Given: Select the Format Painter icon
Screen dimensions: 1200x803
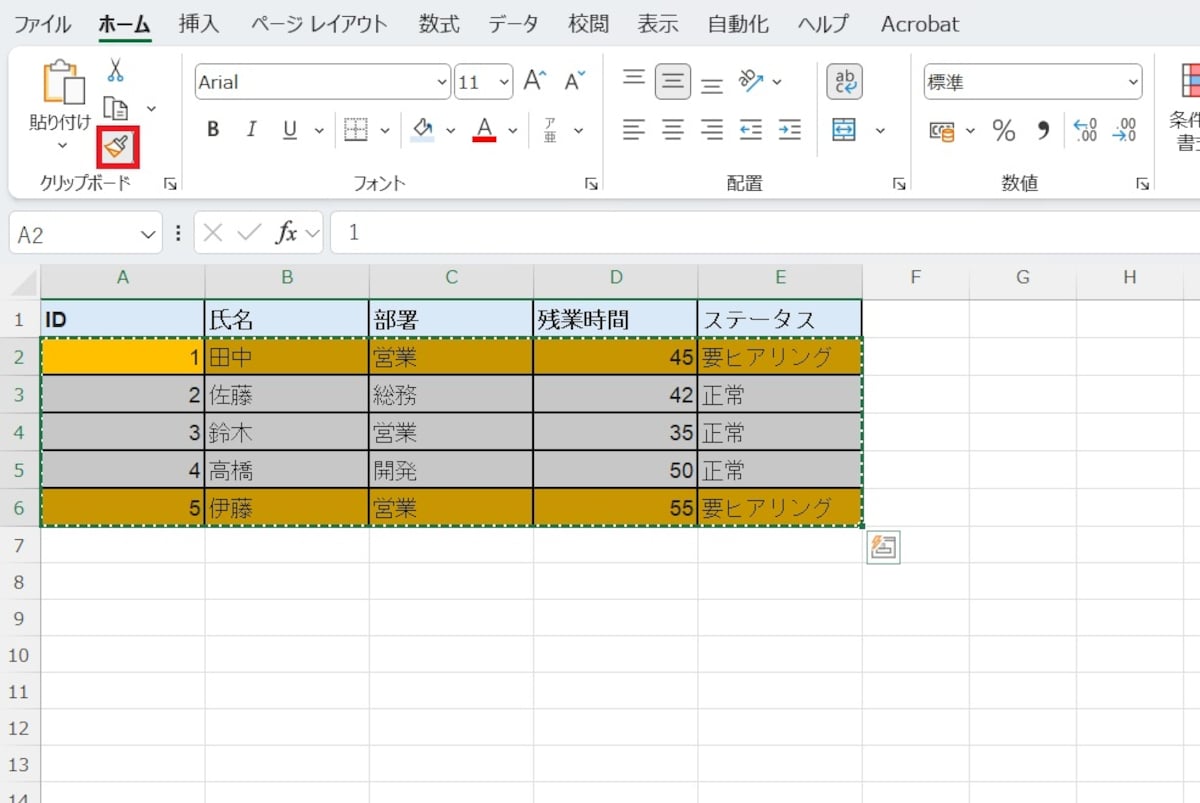Looking at the screenshot, I should [x=116, y=147].
